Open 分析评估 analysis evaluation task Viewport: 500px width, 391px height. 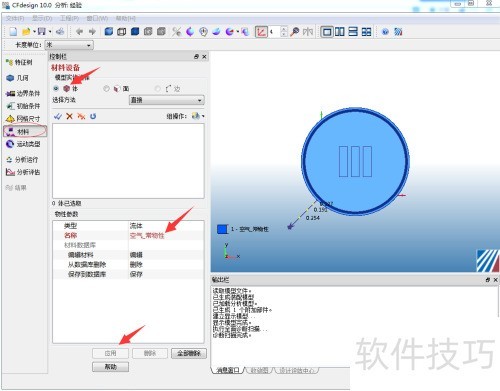(23, 172)
